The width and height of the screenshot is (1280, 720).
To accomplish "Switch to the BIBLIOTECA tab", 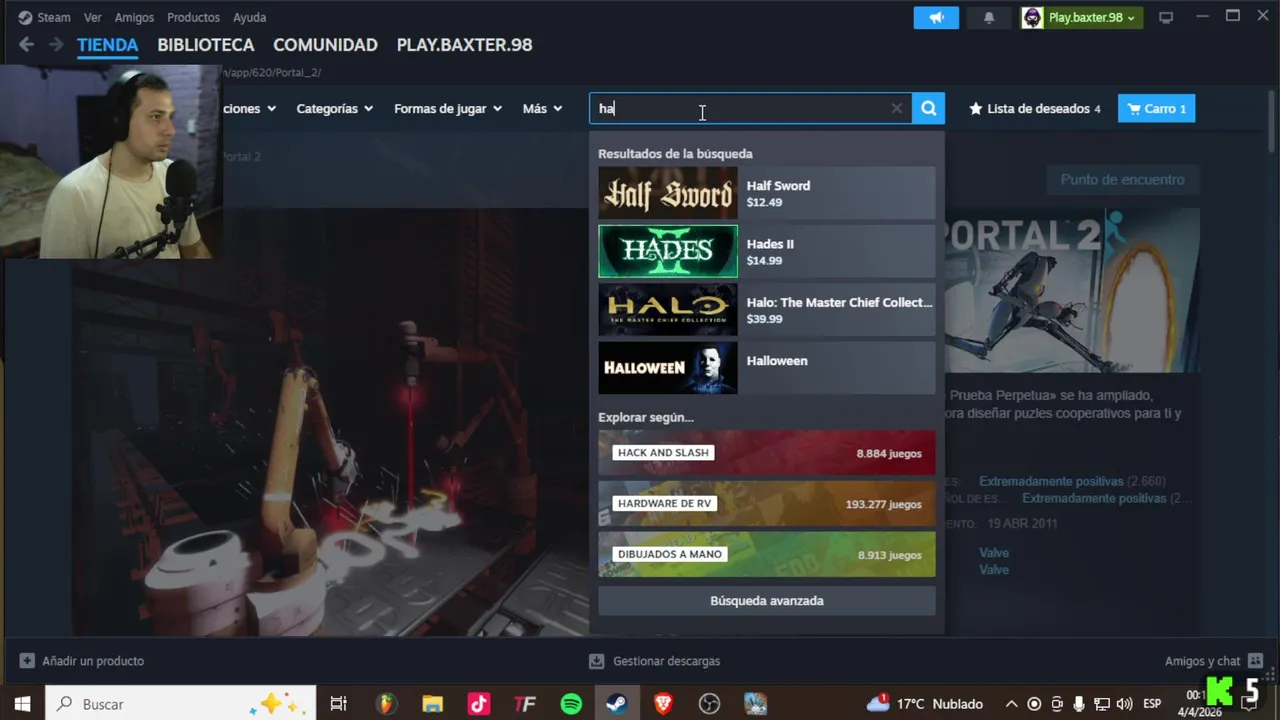I will 206,45.
